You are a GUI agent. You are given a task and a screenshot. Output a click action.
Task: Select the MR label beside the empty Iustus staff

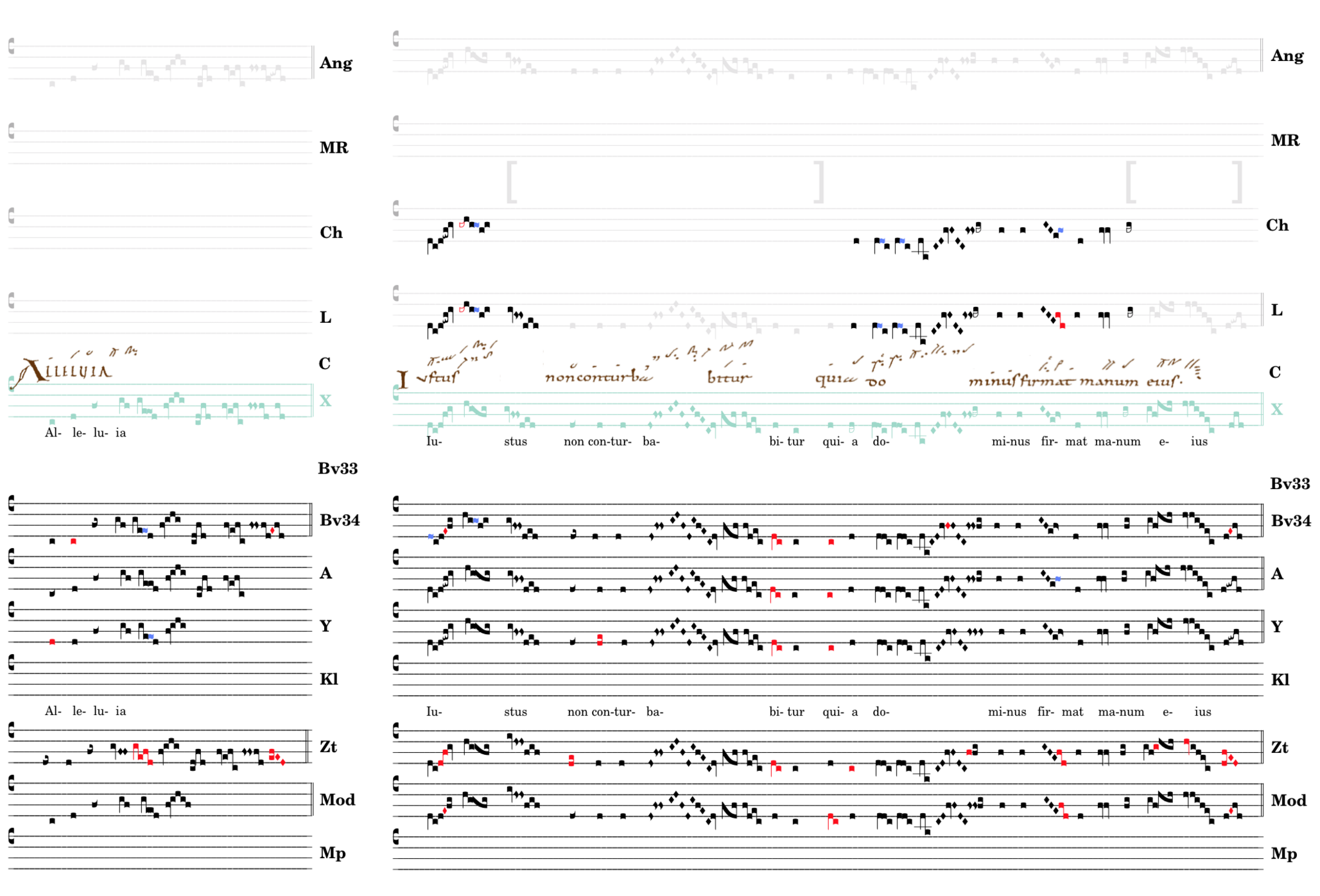[1285, 141]
